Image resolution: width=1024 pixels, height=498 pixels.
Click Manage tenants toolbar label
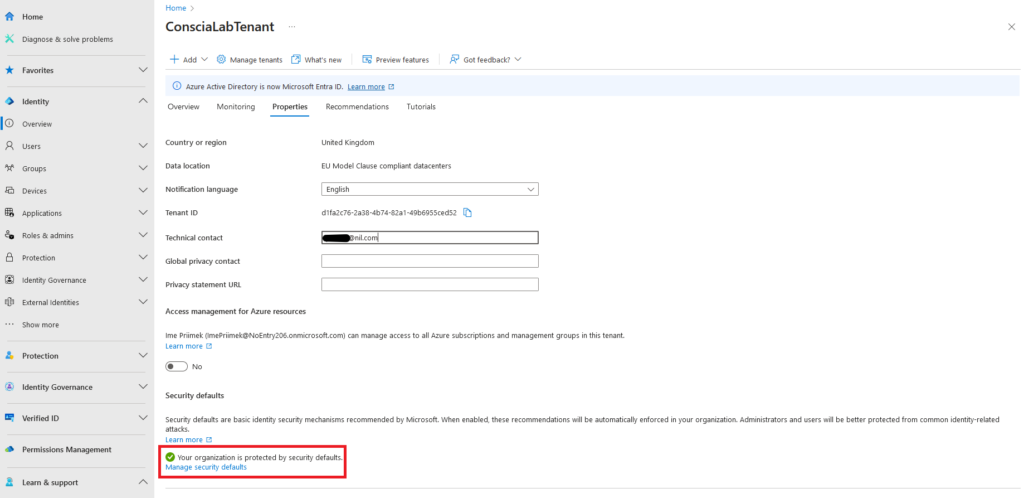tap(256, 59)
